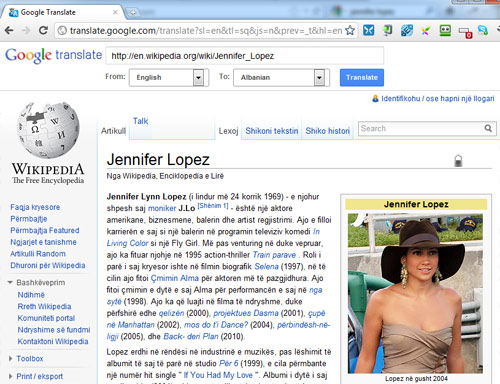Follow the qelizën film link
This screenshot has width=500, height=384.
[x=171, y=313]
